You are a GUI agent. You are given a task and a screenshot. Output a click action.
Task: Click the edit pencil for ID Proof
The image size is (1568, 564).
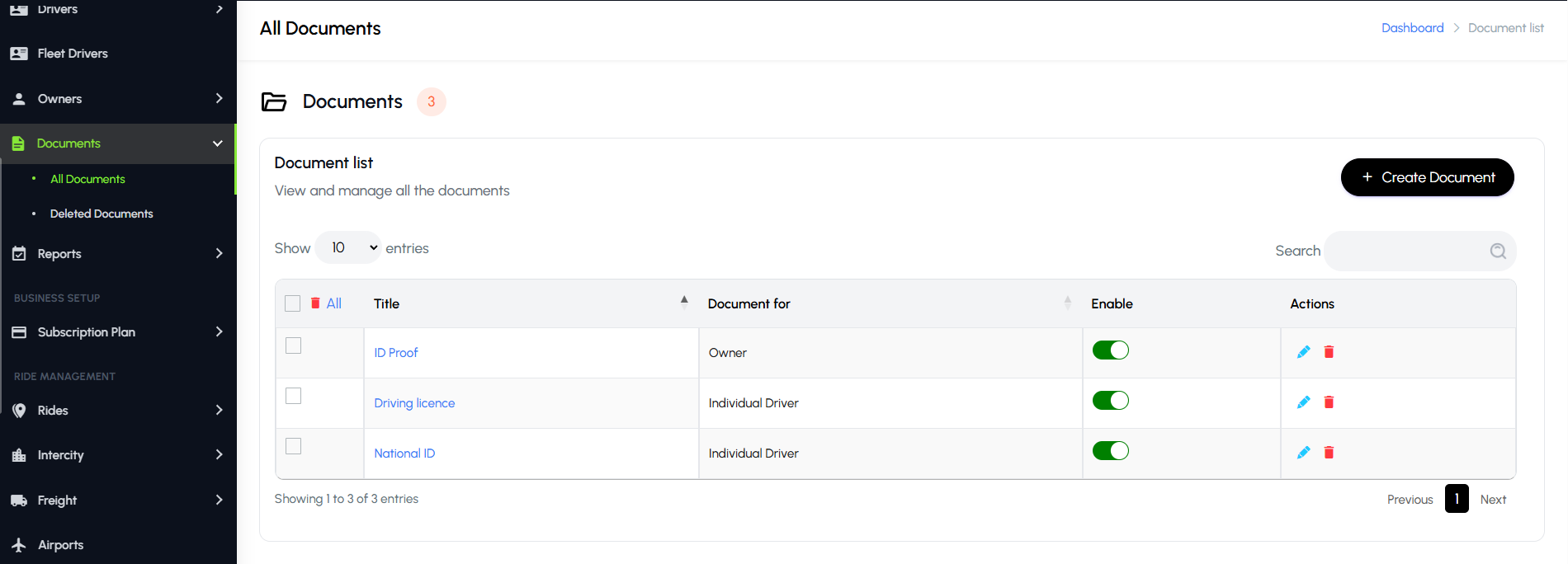(1303, 352)
